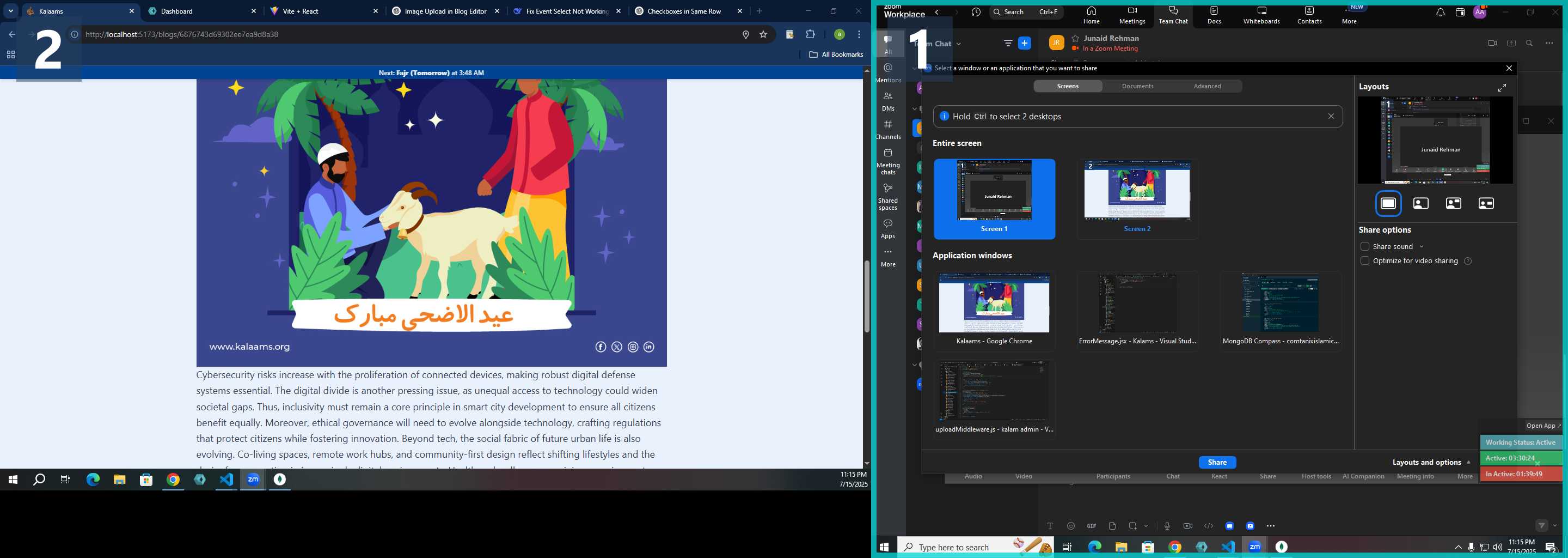
Task: Select Screen 2 thumbnail to share
Action: 1137,198
